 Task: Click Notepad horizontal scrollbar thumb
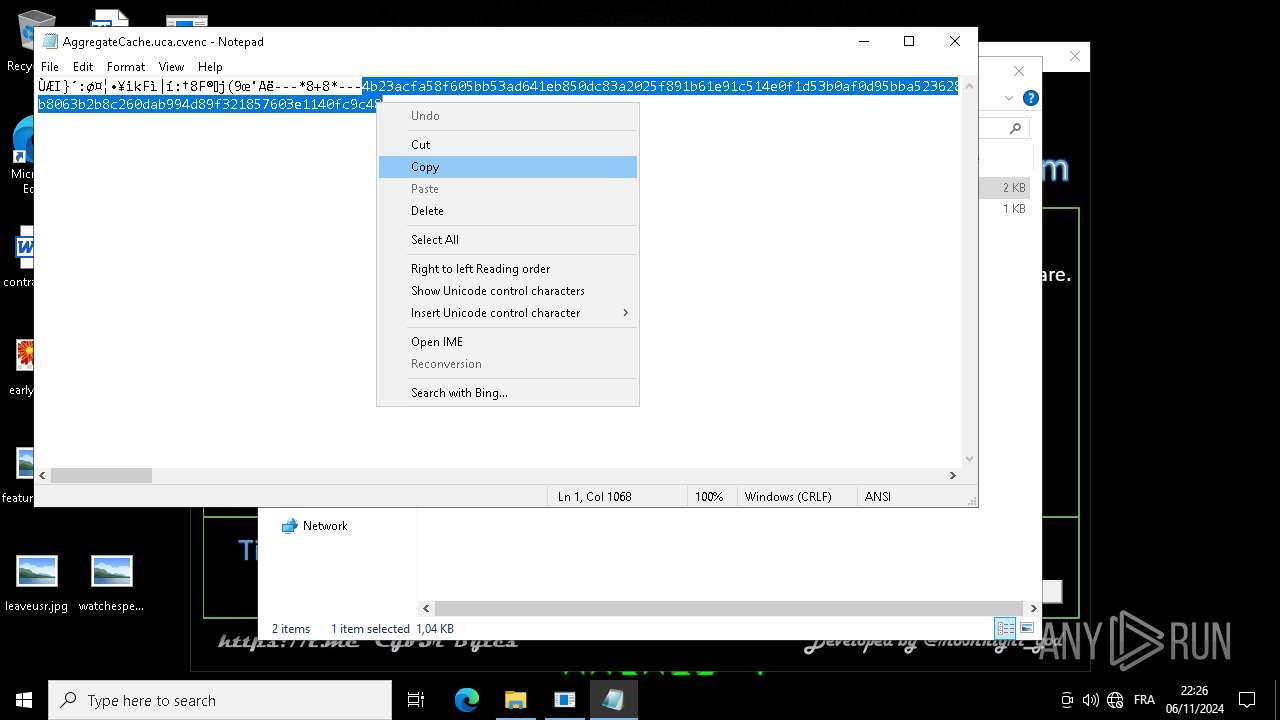point(101,476)
